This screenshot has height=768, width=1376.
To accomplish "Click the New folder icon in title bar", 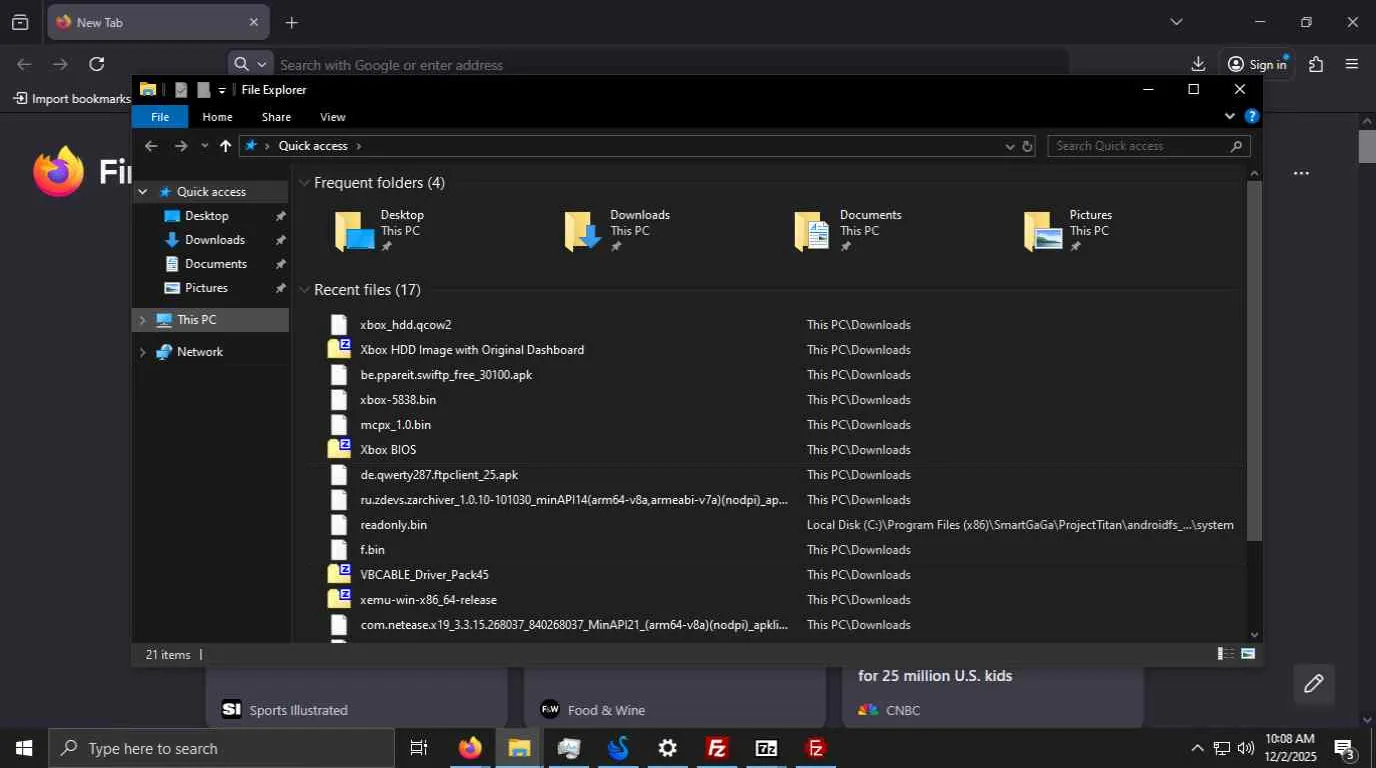I will [204, 90].
